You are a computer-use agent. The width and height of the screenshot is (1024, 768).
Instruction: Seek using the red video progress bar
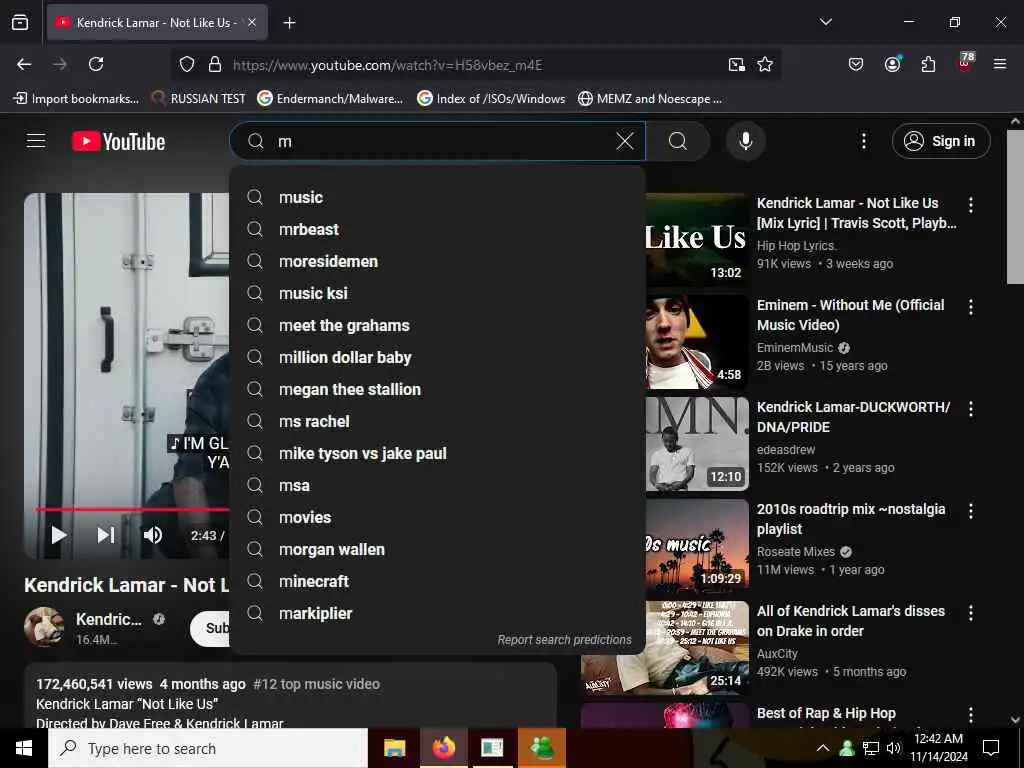pyautogui.click(x=133, y=509)
